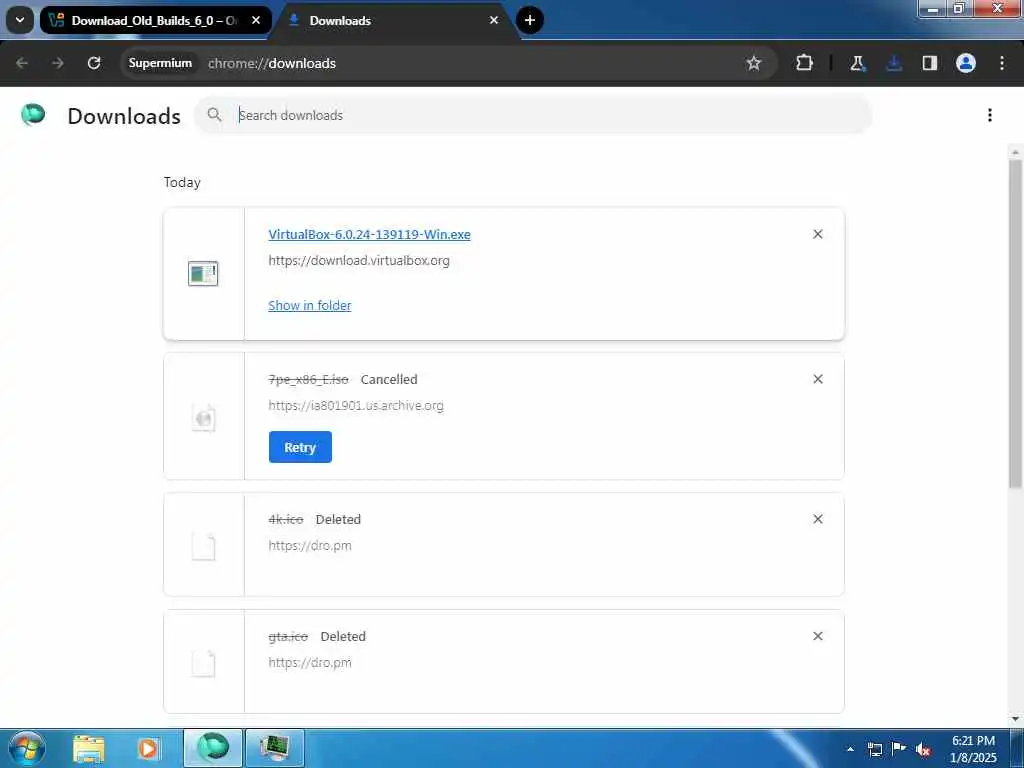Viewport: 1024px width, 768px height.
Task: Click the Supermium taskbar button
Action: tap(213, 748)
